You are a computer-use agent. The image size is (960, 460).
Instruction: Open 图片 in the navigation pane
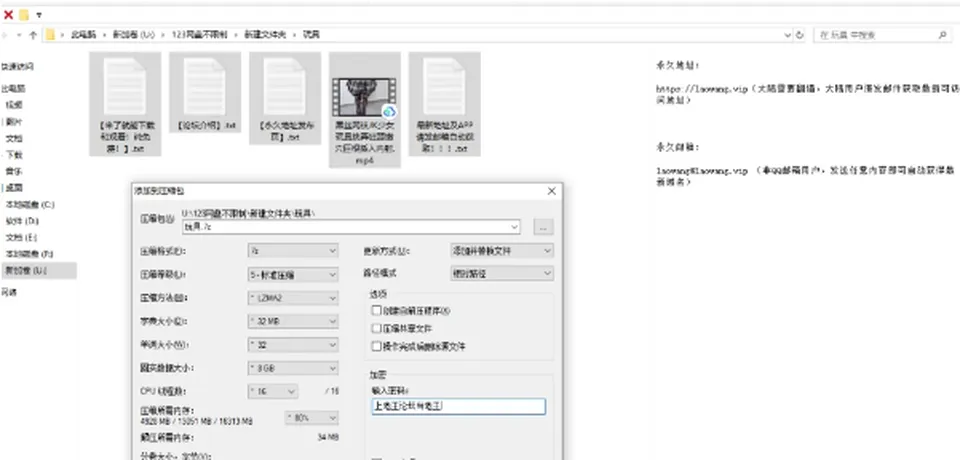pyautogui.click(x=13, y=122)
